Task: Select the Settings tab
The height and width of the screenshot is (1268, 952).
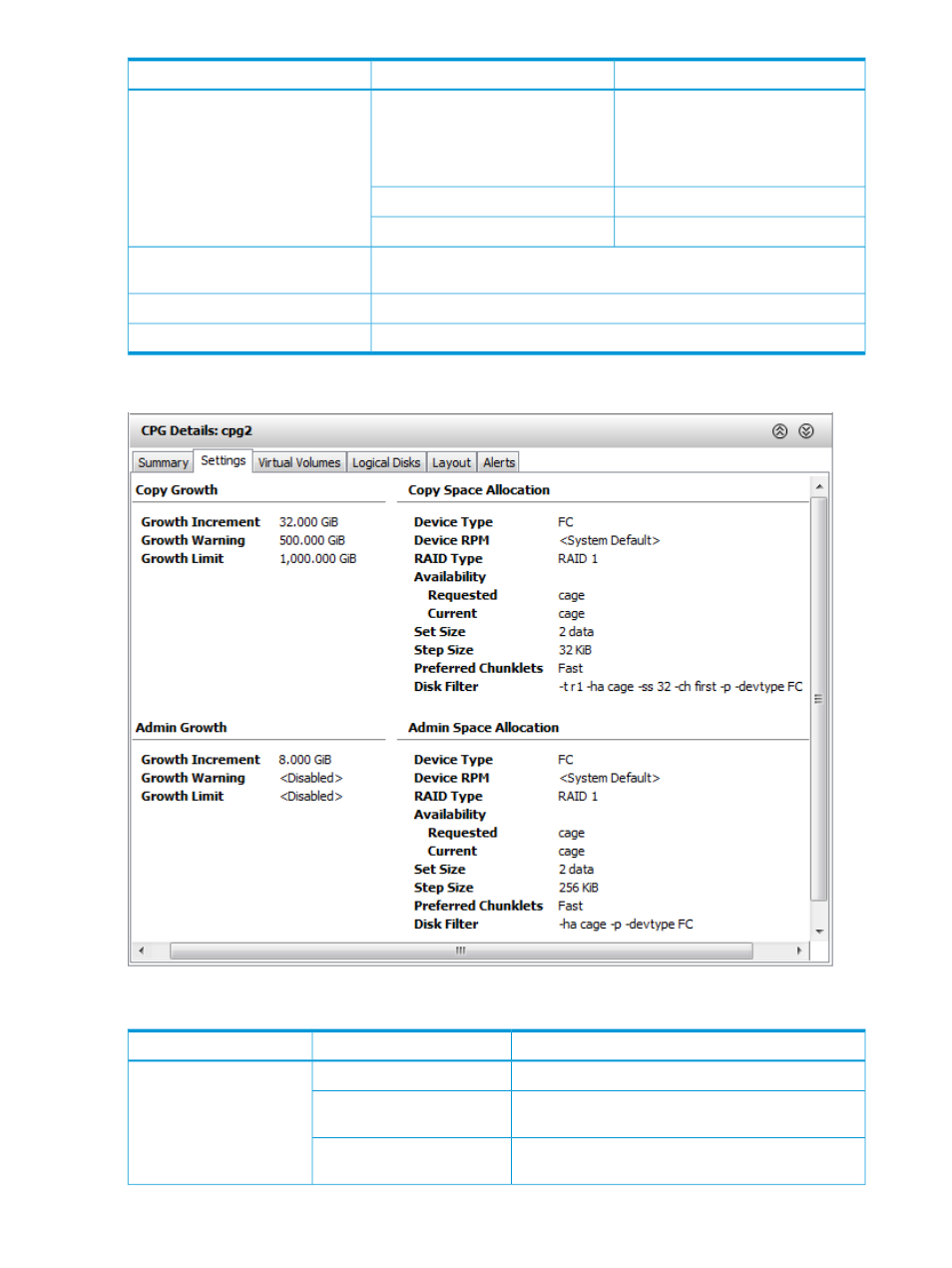Action: tap(223, 460)
